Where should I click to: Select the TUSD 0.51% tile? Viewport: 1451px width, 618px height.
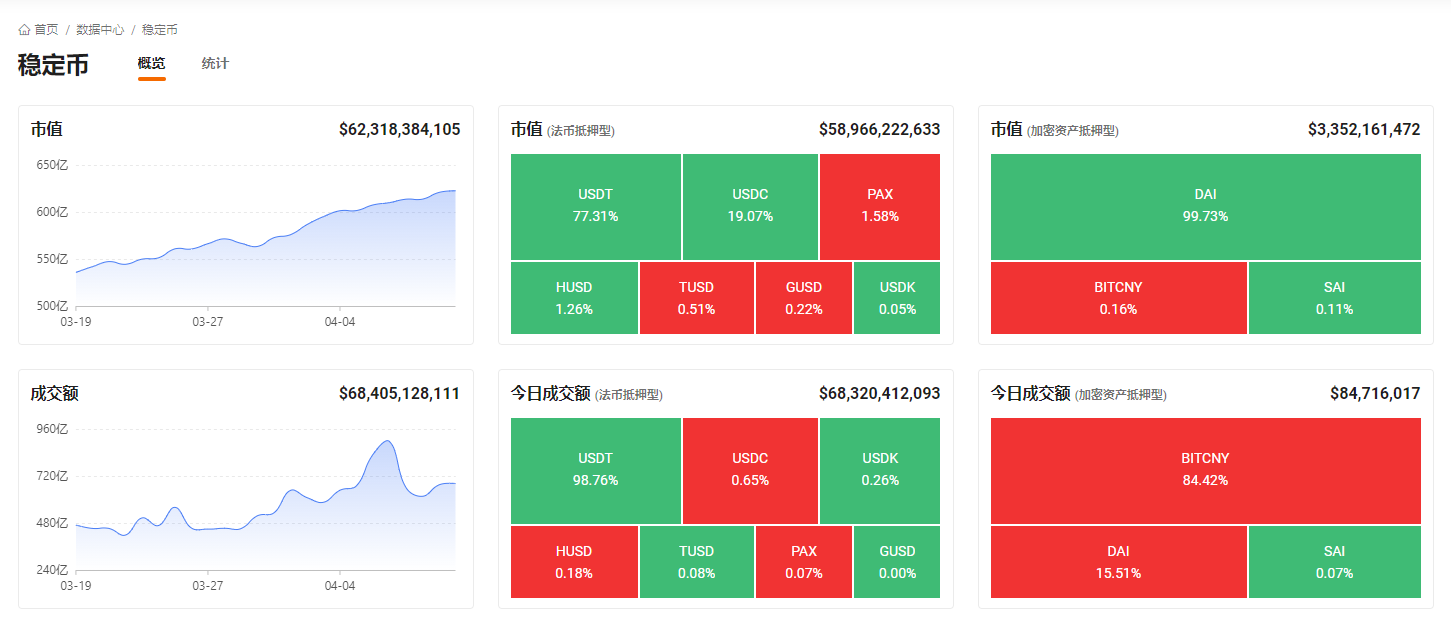[x=696, y=298]
